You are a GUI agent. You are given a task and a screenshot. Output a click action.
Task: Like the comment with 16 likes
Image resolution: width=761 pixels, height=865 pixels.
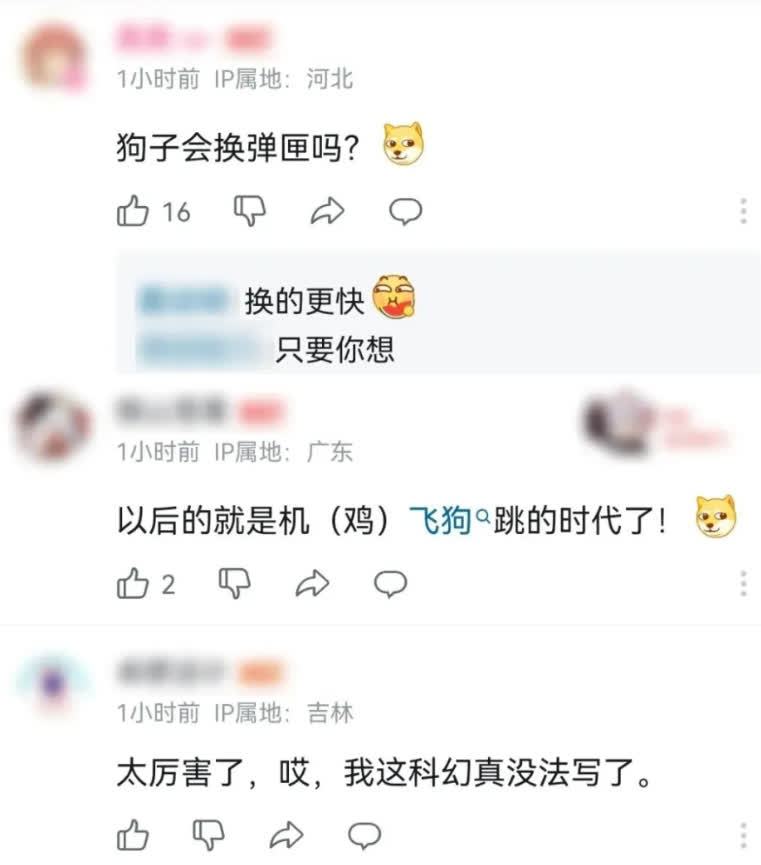(132, 211)
